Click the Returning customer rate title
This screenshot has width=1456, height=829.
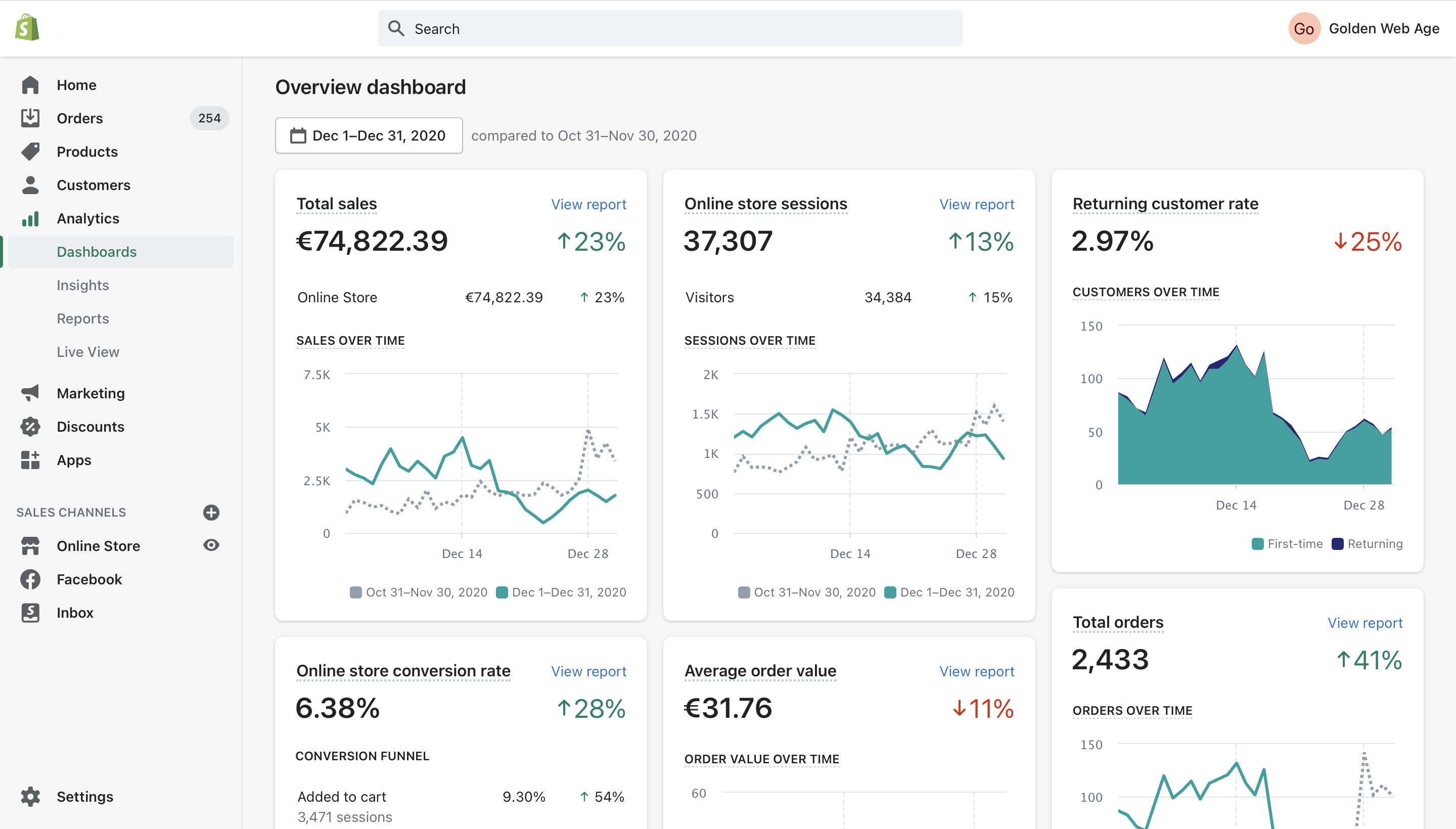1166,204
